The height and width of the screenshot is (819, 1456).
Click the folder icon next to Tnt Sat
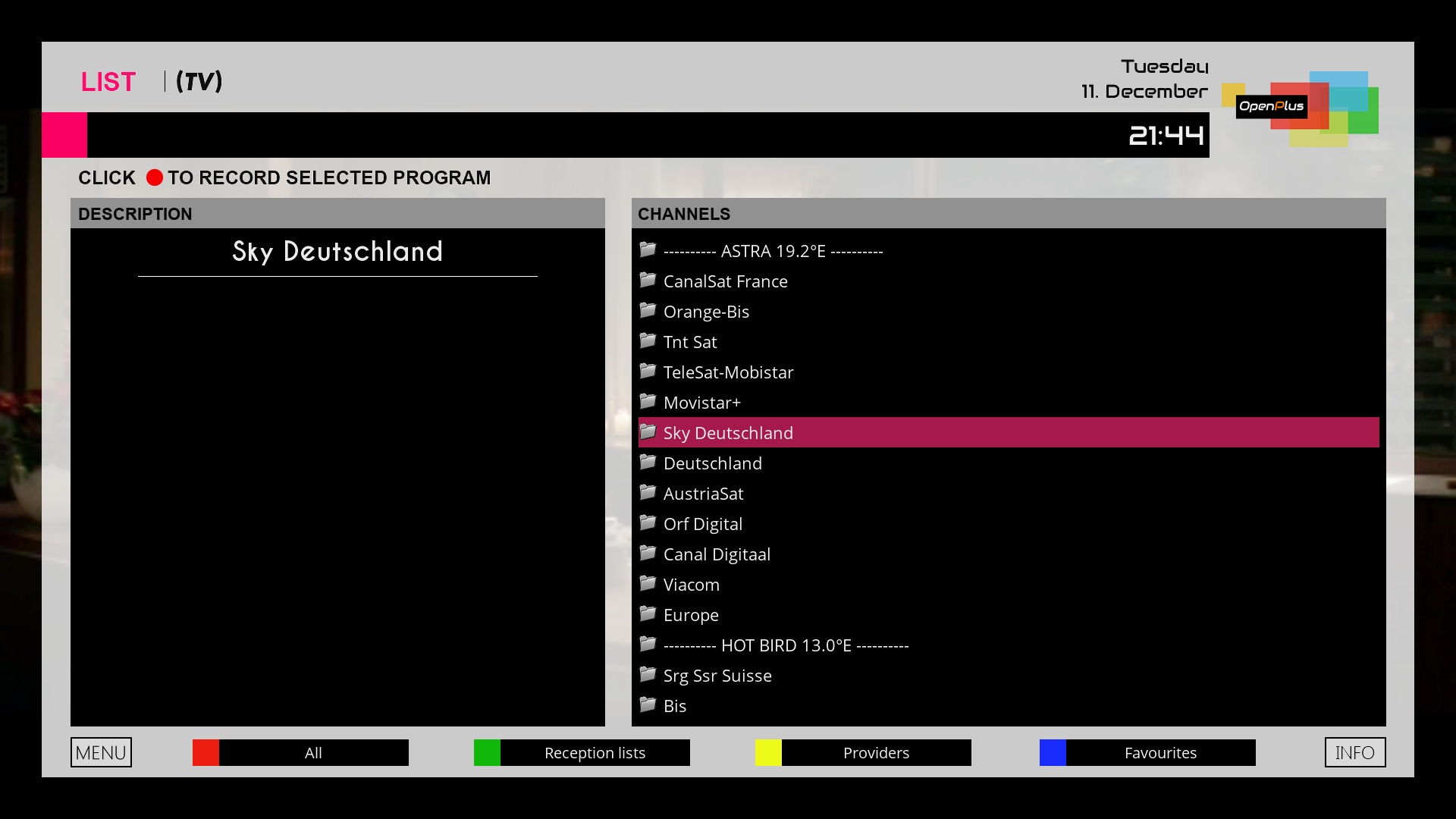[648, 340]
